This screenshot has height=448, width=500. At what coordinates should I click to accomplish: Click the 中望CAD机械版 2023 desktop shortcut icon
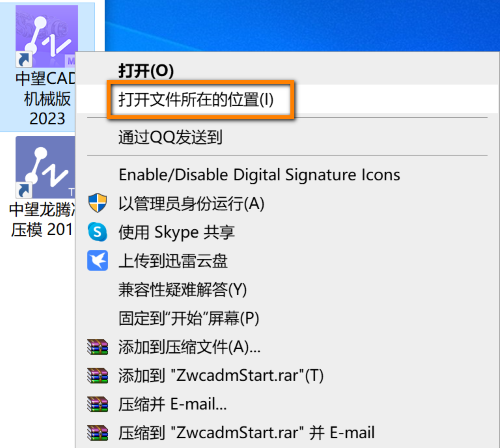click(x=46, y=36)
